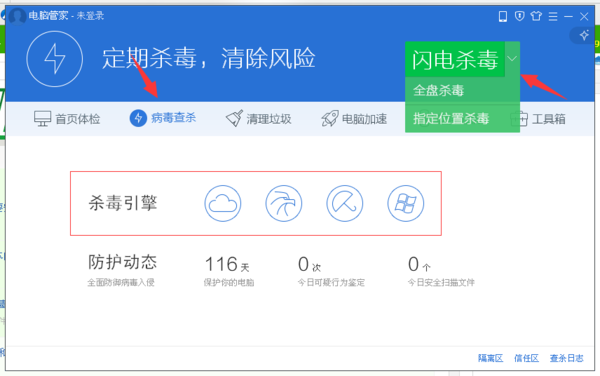Click the 今日安全扫描文件 count
This screenshot has width=600, height=376.
tap(419, 264)
